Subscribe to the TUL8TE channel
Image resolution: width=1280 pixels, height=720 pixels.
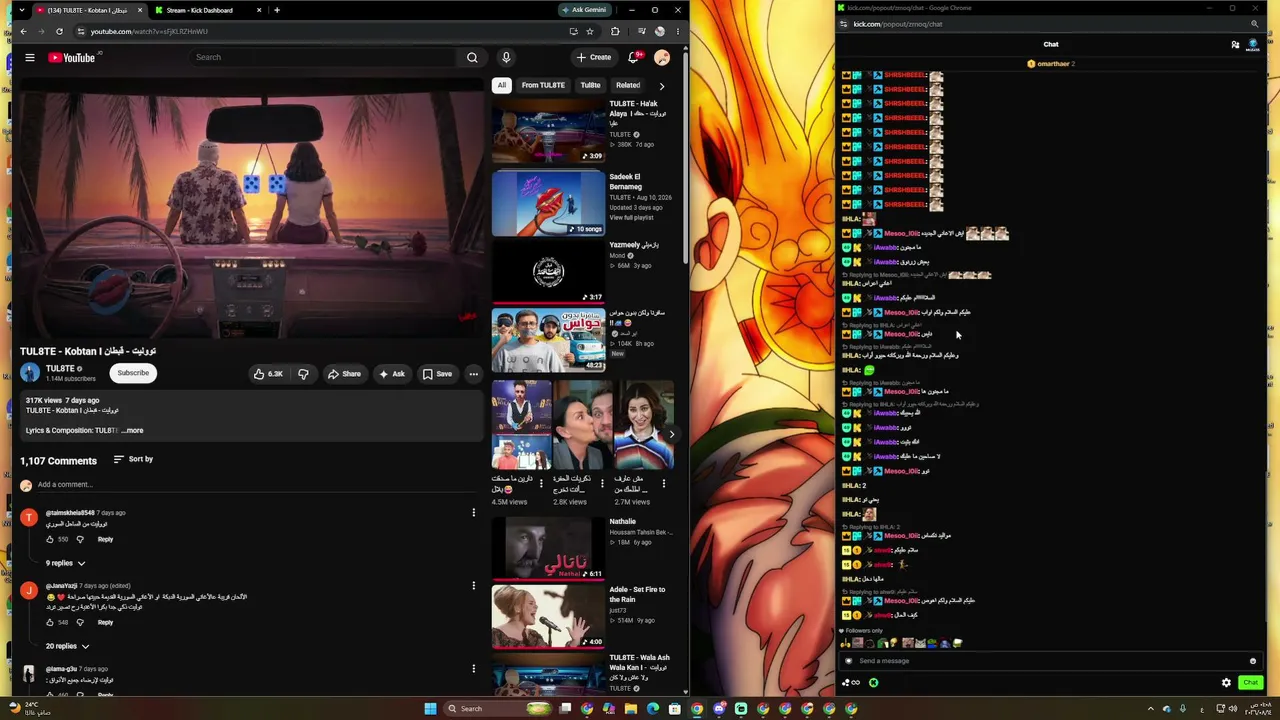tap(133, 373)
